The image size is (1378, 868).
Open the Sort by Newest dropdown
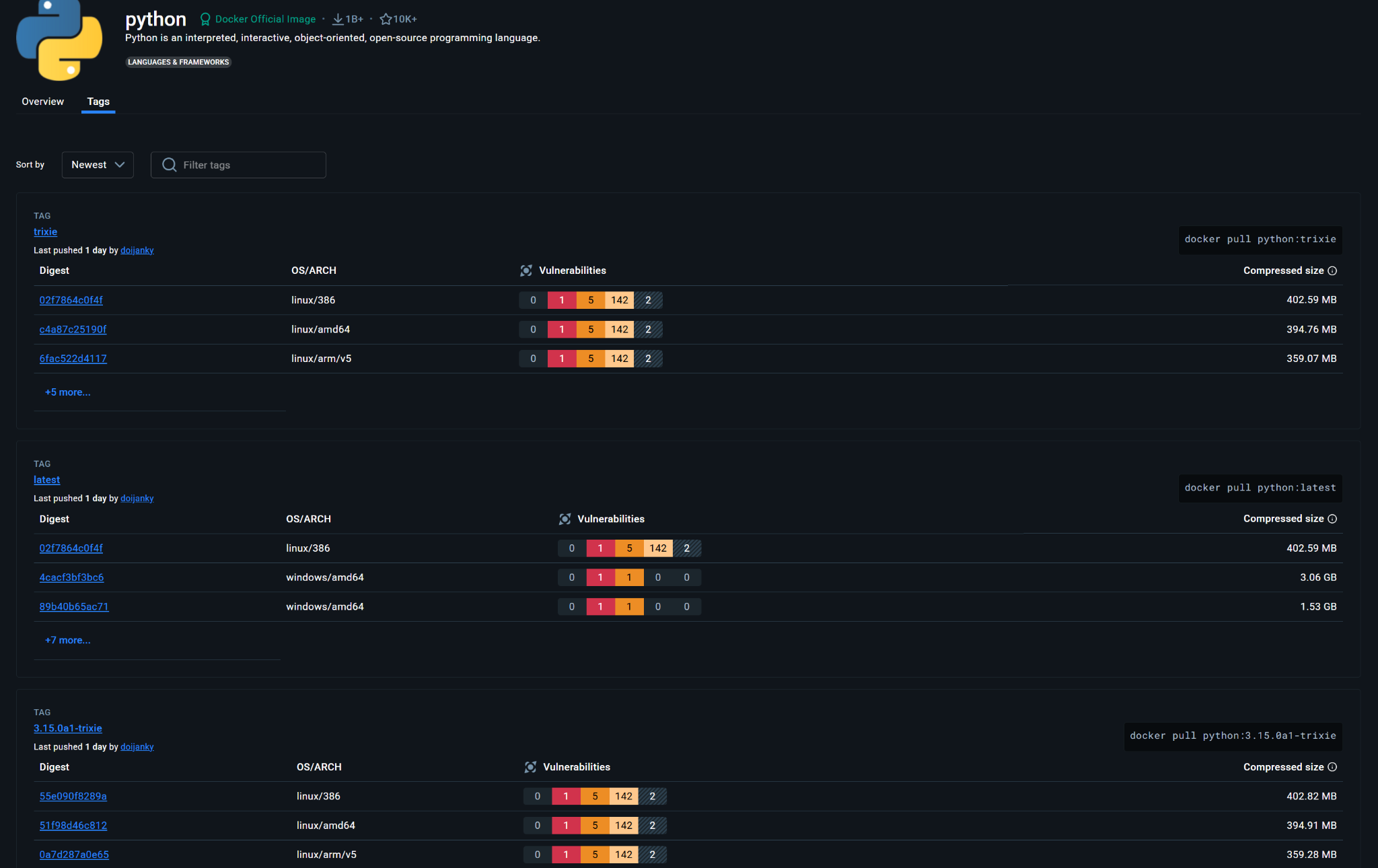click(98, 165)
